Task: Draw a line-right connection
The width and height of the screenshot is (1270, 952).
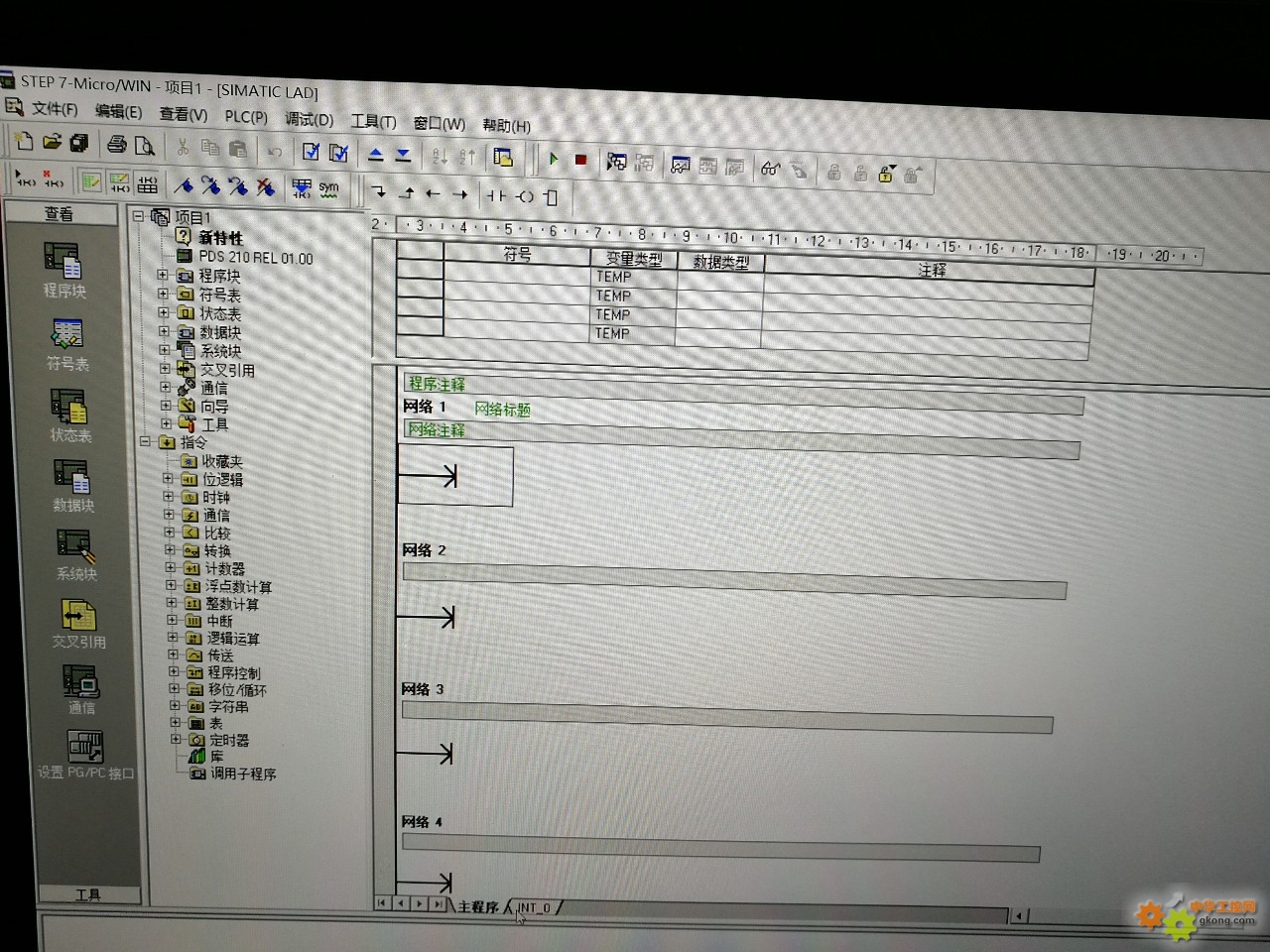Action: [459, 194]
